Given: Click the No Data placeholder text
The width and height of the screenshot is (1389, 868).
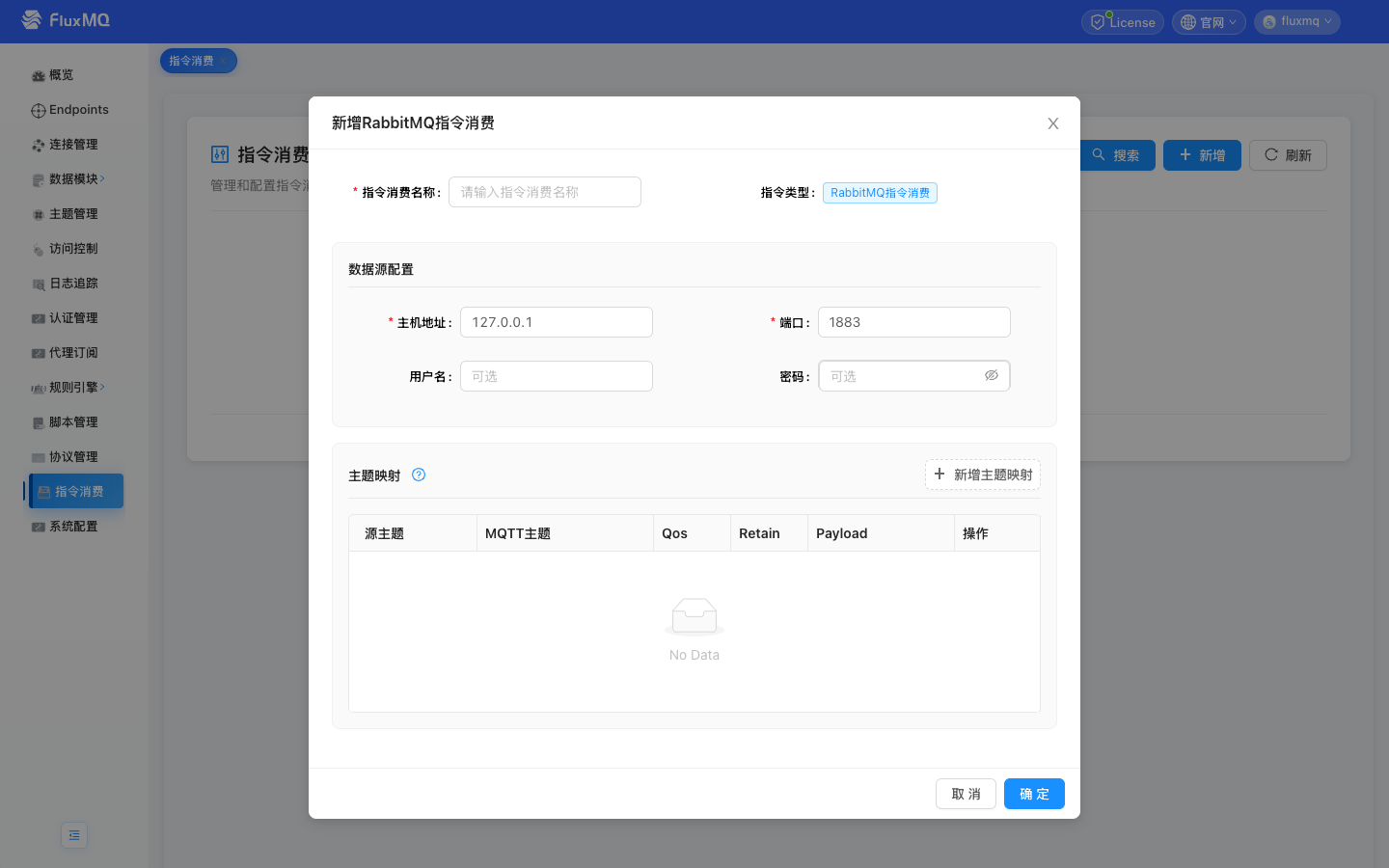Looking at the screenshot, I should point(694,655).
